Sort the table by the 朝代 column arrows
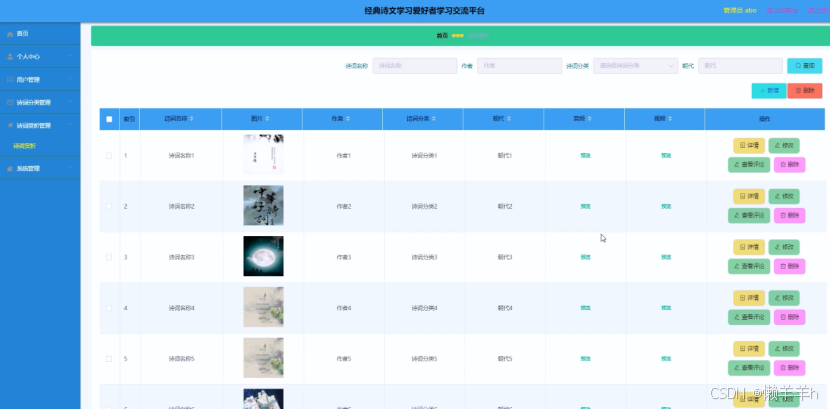 [x=509, y=119]
